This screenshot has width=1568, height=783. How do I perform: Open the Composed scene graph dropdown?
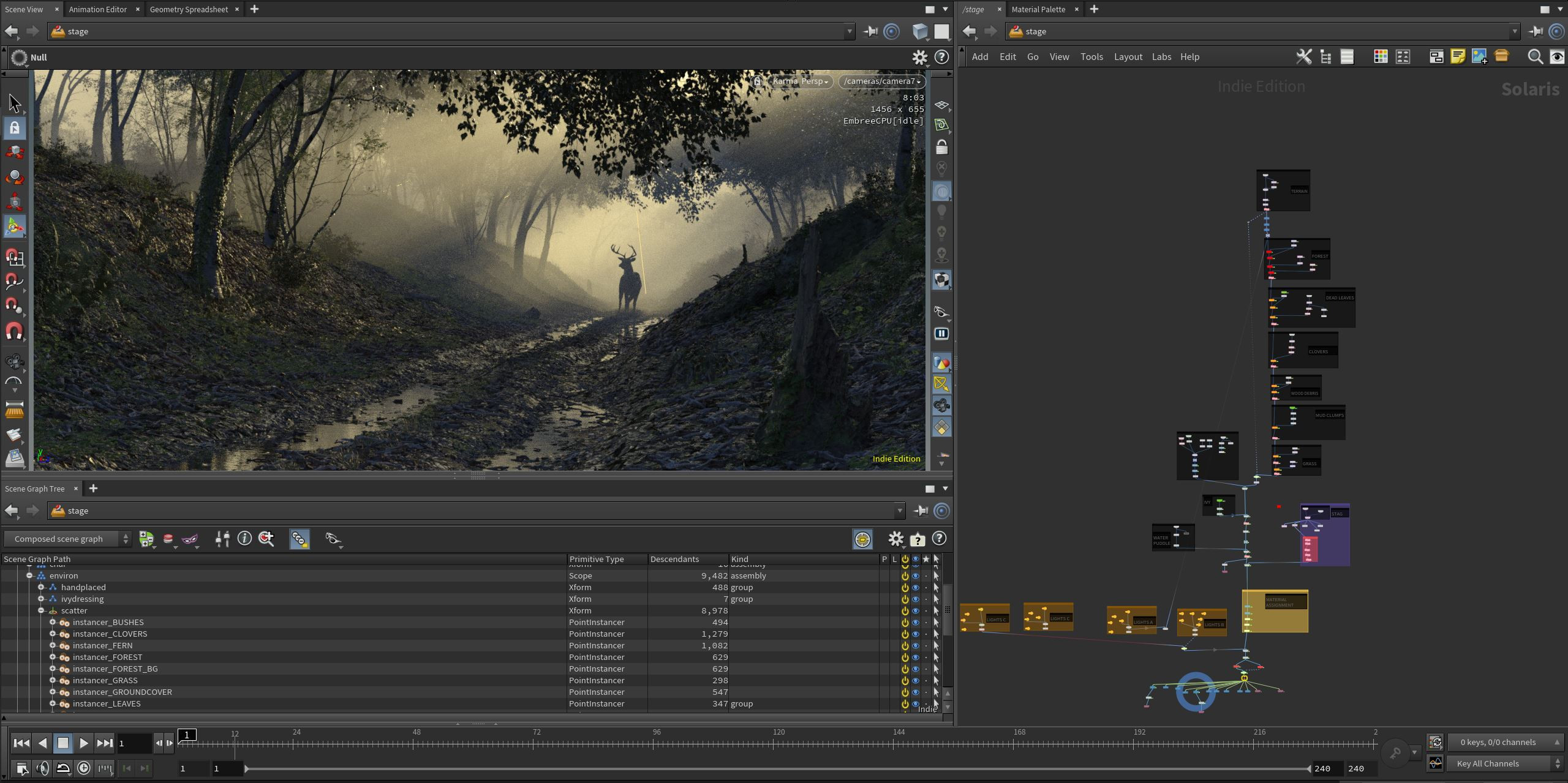[67, 539]
